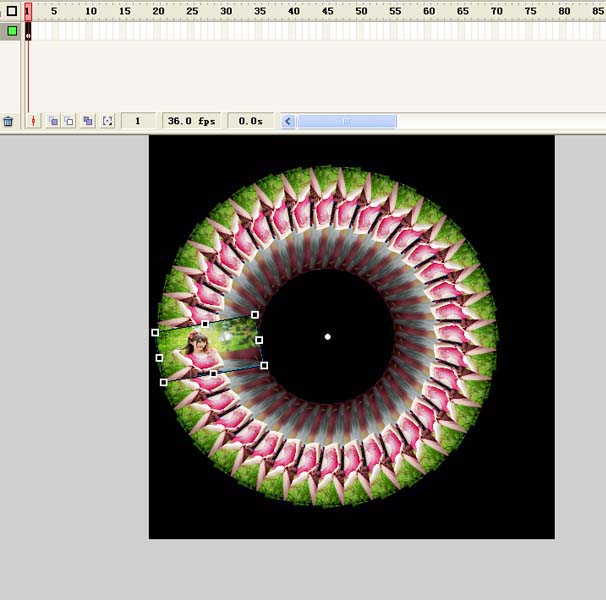Move playhead to frame 15 on ruler
The height and width of the screenshot is (600, 606).
[124, 11]
